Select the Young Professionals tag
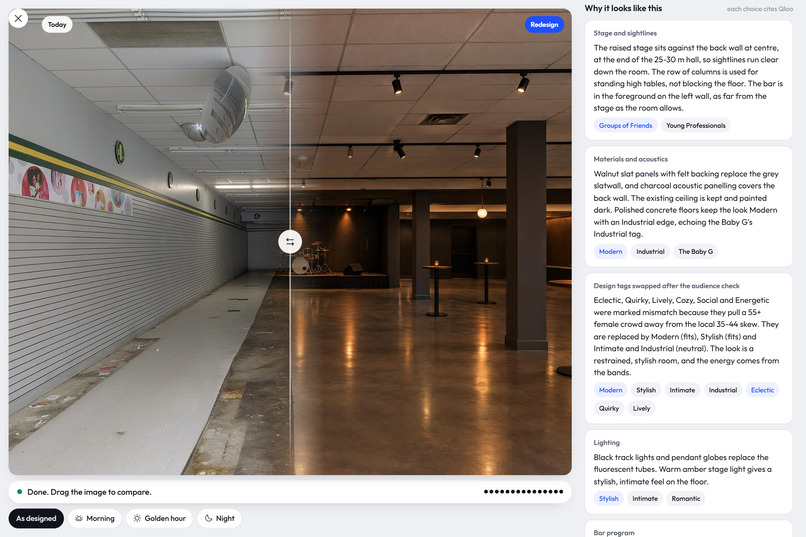 [x=695, y=125]
